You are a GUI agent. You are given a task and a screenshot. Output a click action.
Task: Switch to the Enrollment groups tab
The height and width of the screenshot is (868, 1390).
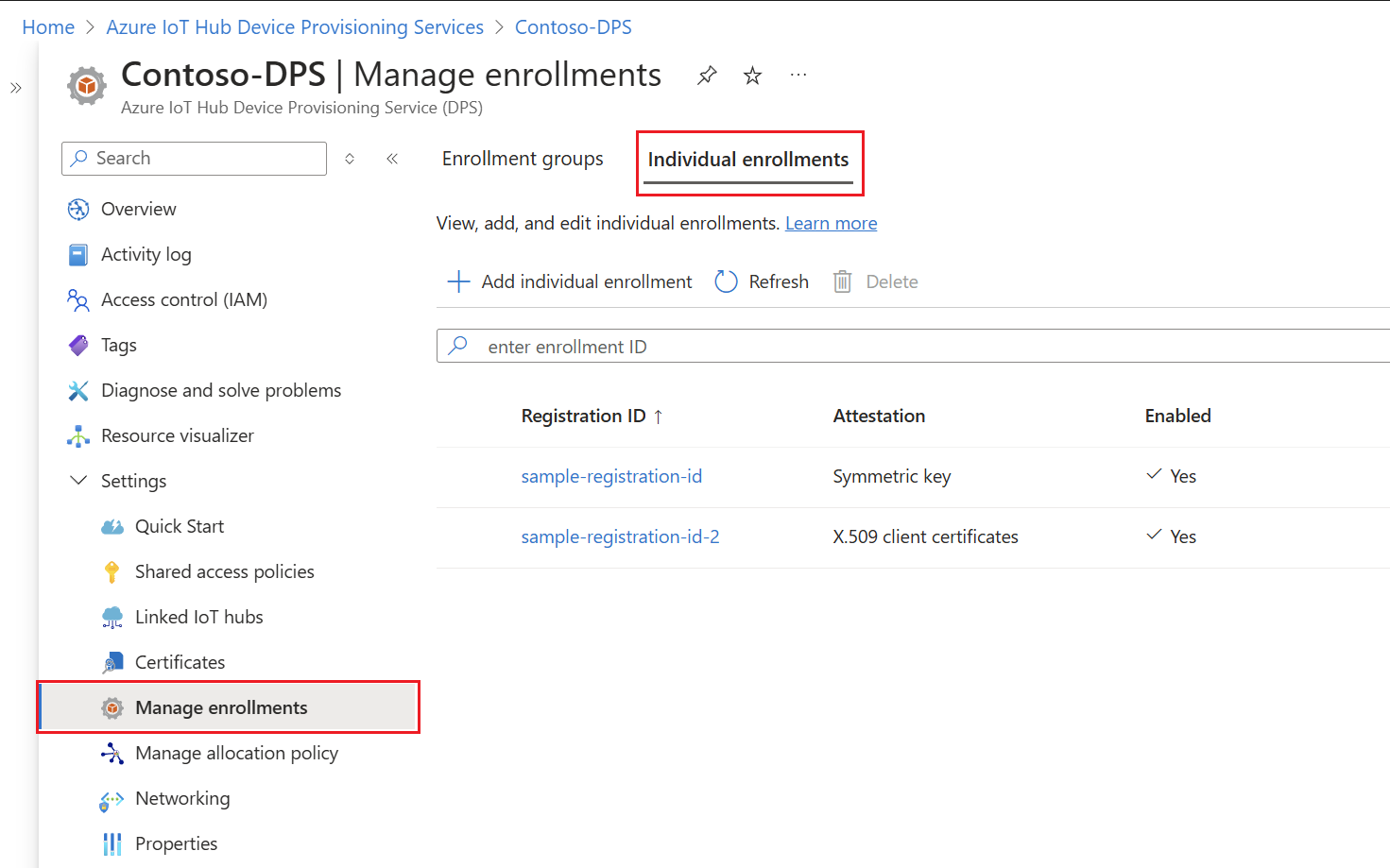tap(523, 159)
